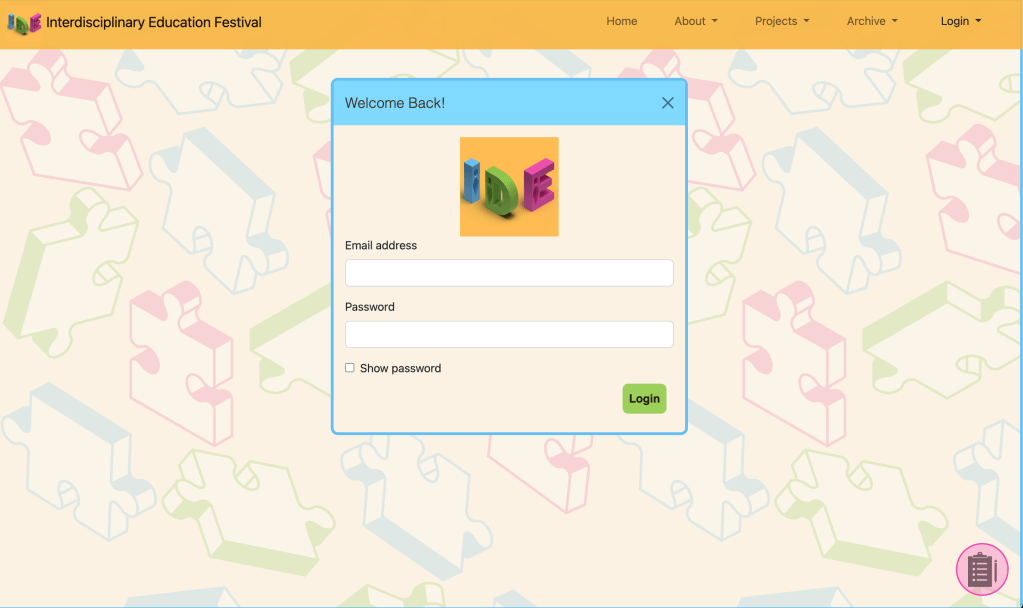Open the floating clipboard icon button
This screenshot has width=1023, height=608.
point(981,570)
